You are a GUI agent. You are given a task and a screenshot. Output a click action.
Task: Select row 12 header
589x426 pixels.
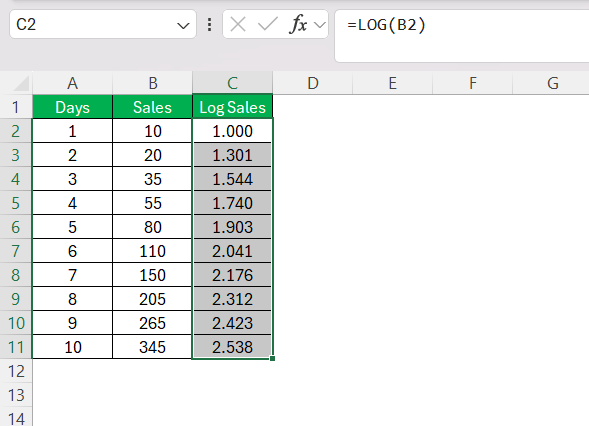(16, 371)
